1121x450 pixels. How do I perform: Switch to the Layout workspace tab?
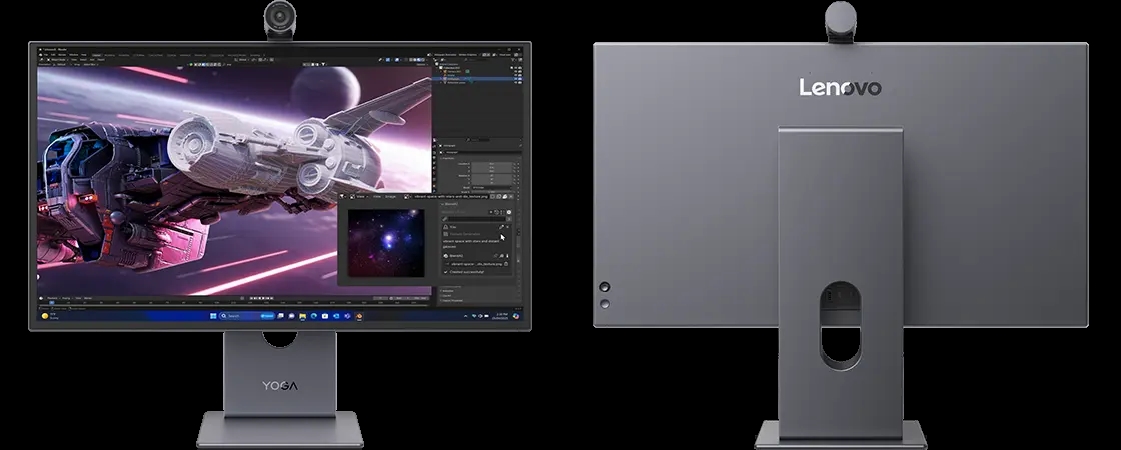(x=98, y=54)
